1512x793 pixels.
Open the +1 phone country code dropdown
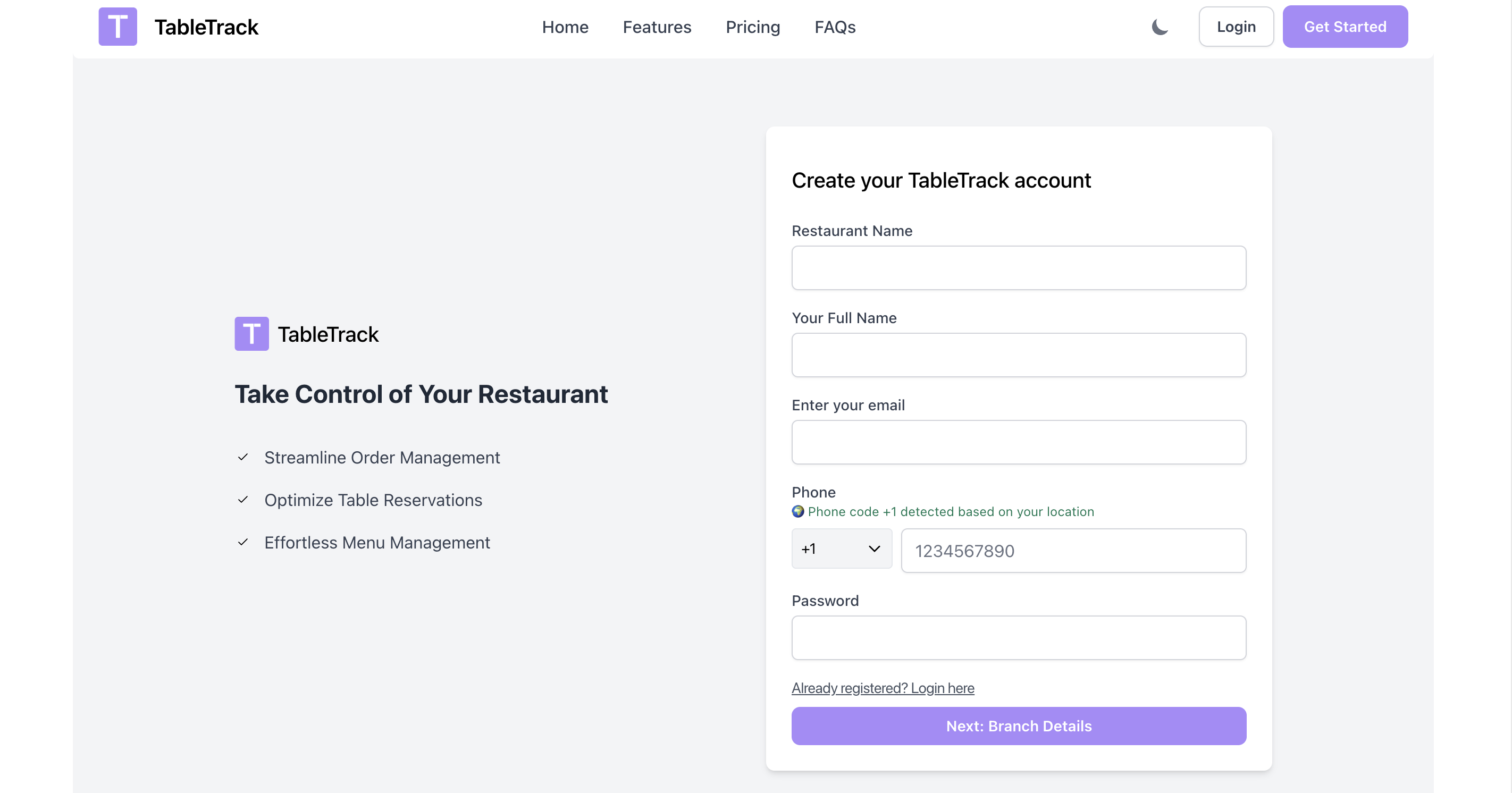[841, 549]
